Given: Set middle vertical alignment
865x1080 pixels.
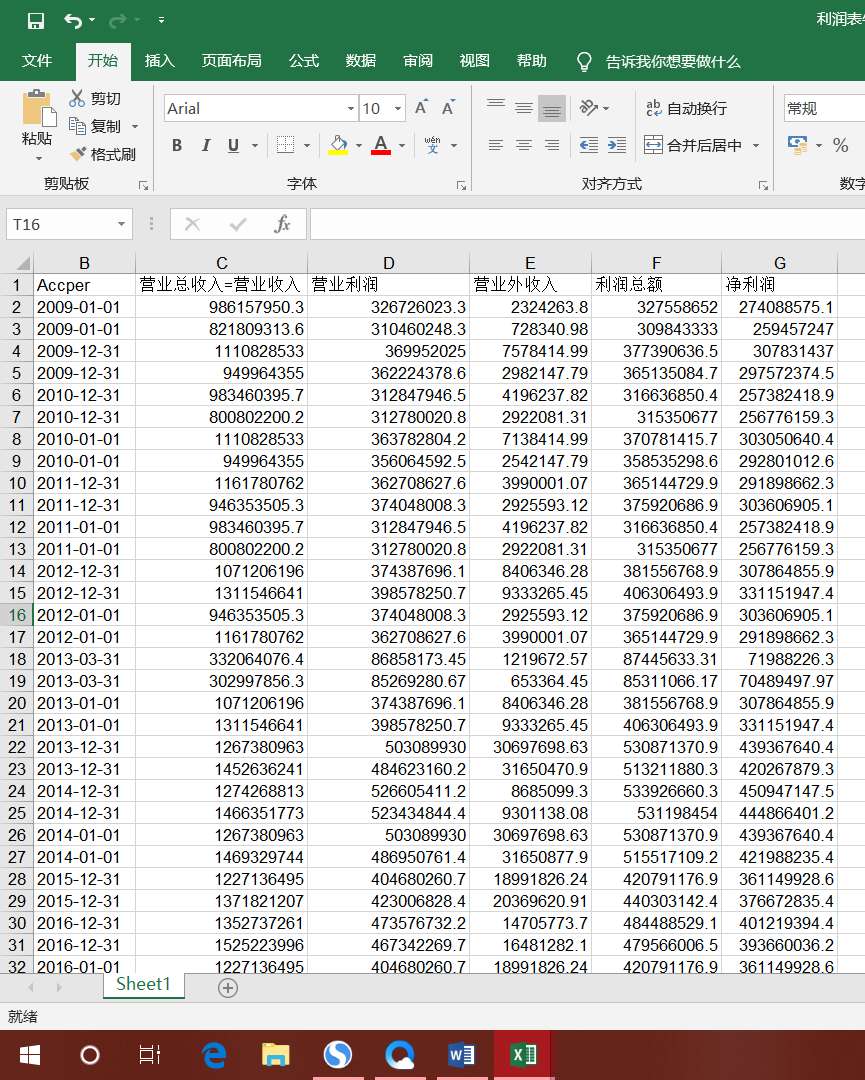Looking at the screenshot, I should tap(524, 107).
